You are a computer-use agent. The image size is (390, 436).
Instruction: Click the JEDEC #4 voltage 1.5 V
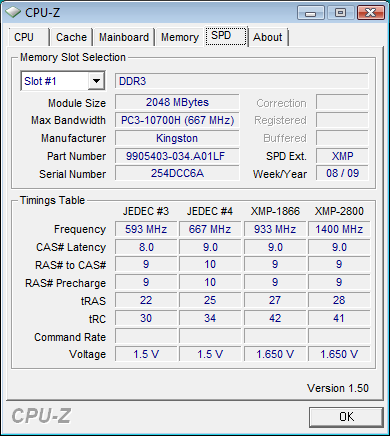click(x=210, y=354)
